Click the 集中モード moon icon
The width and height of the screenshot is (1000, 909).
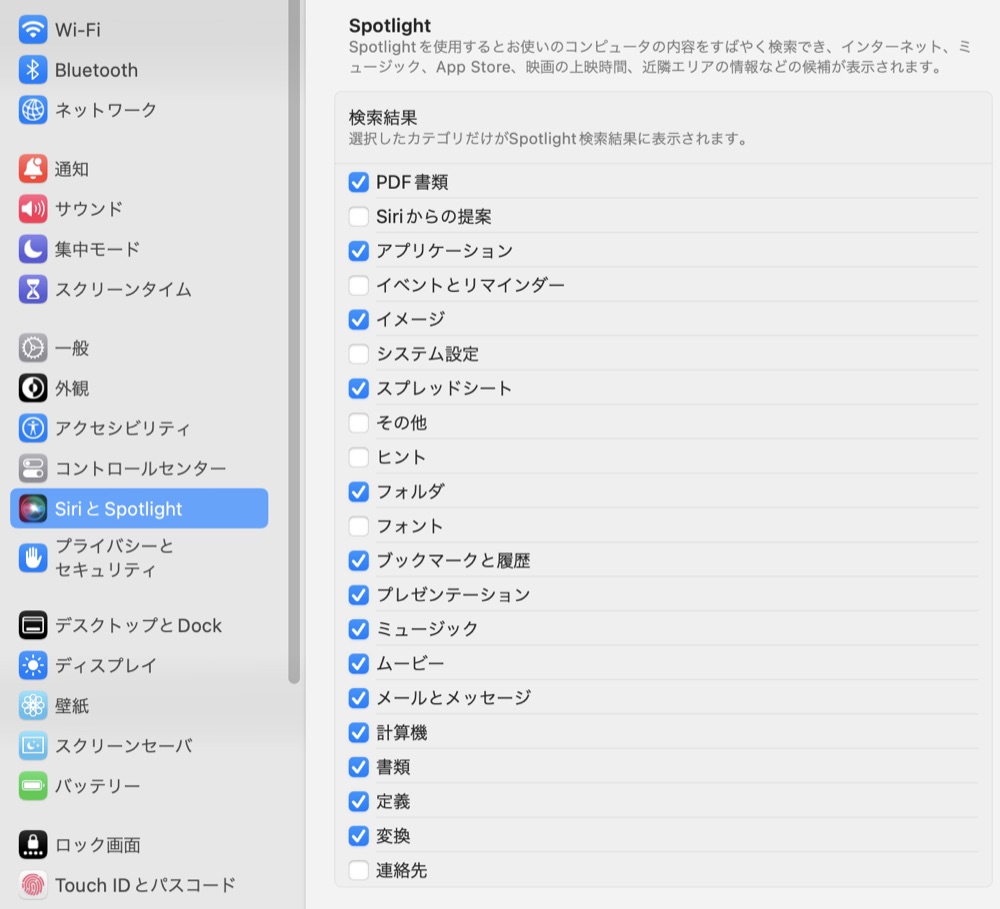pyautogui.click(x=33, y=249)
